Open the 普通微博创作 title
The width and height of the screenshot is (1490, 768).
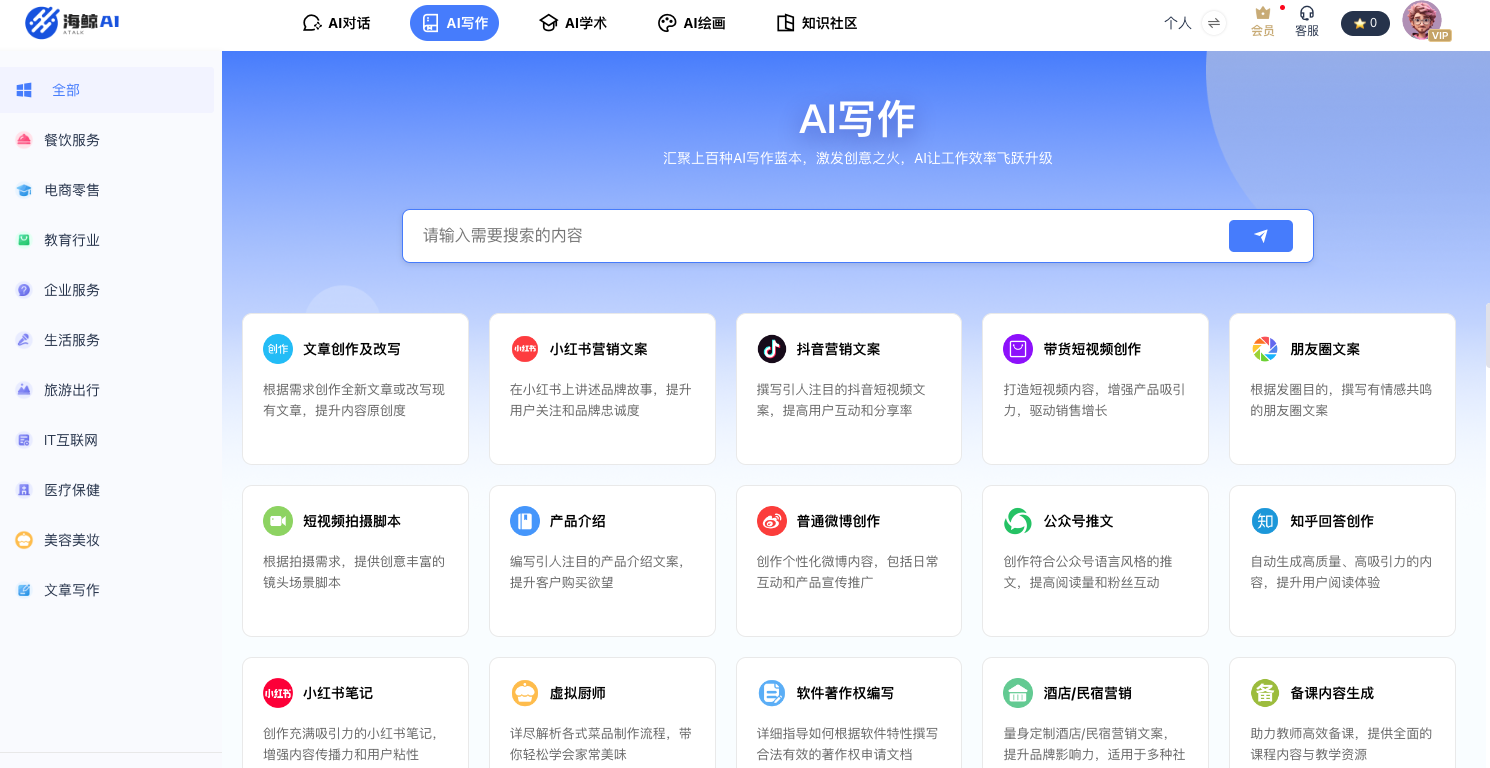839,521
